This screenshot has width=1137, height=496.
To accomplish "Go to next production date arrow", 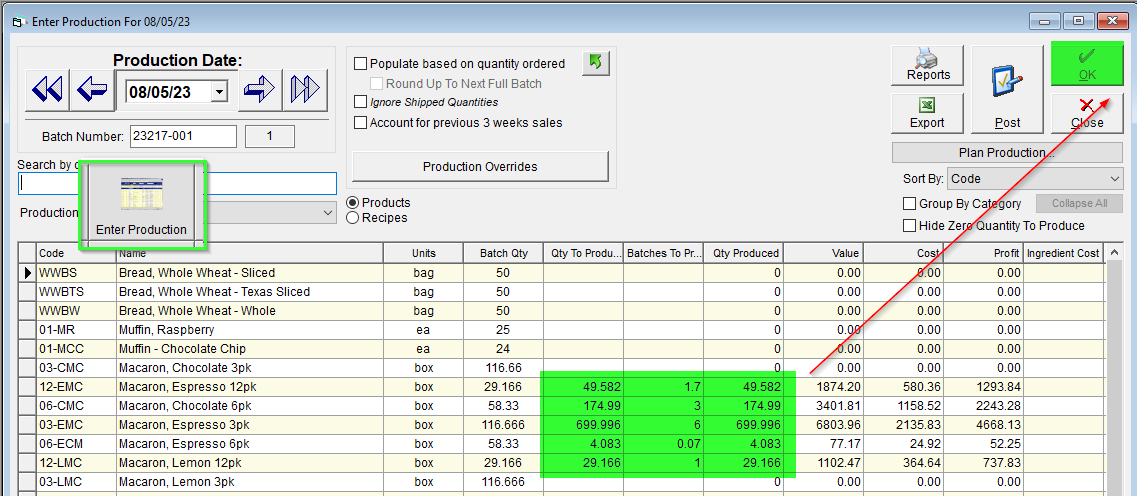I will click(x=260, y=89).
